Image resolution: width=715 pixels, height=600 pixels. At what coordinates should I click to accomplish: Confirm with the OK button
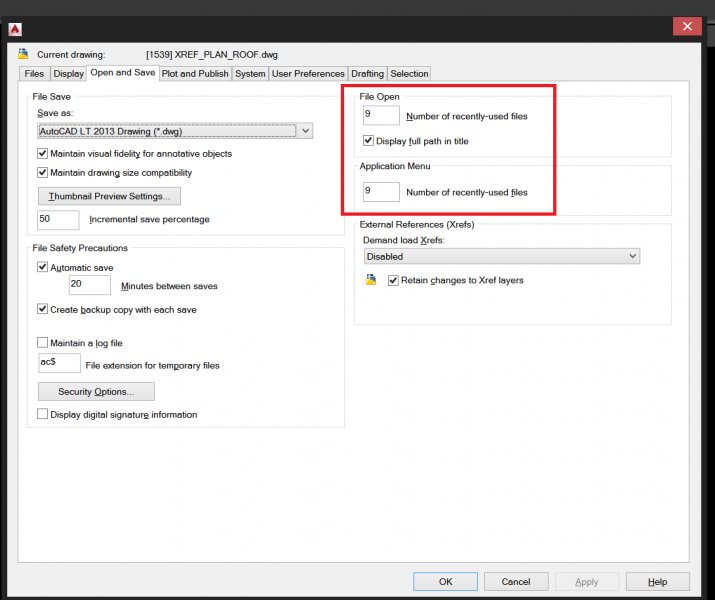pyautogui.click(x=446, y=581)
